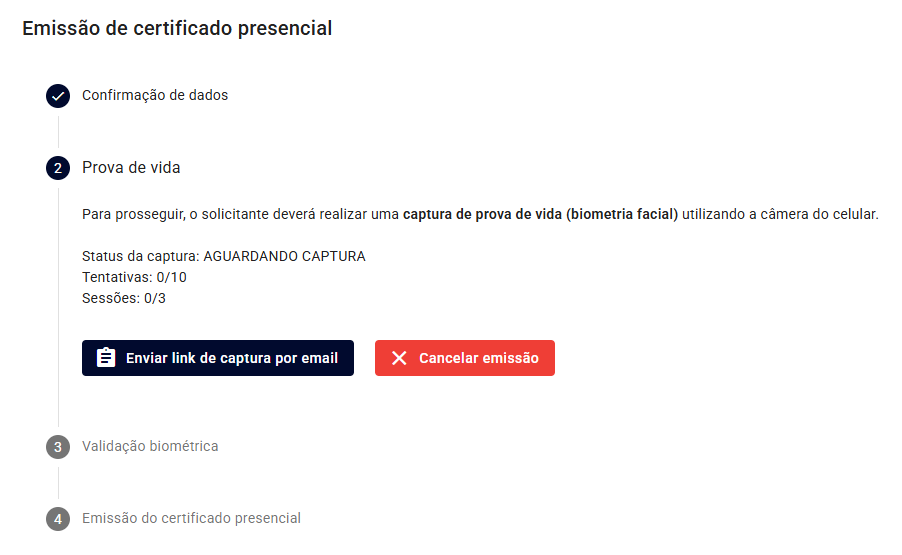Select the Prova de vida step label
The height and width of the screenshot is (555, 902).
pos(131,168)
